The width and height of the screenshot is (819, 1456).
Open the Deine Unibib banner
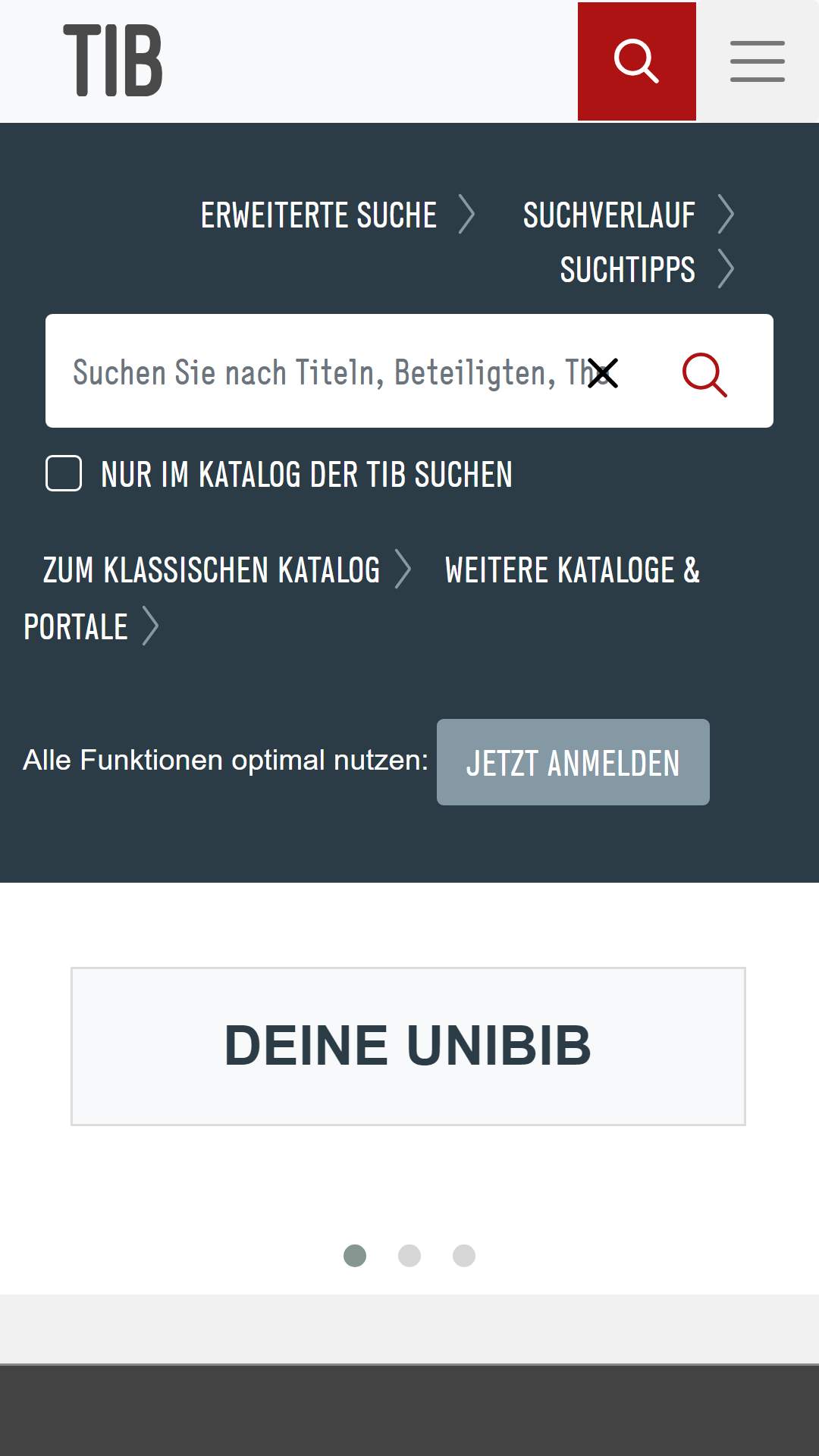tap(408, 1046)
